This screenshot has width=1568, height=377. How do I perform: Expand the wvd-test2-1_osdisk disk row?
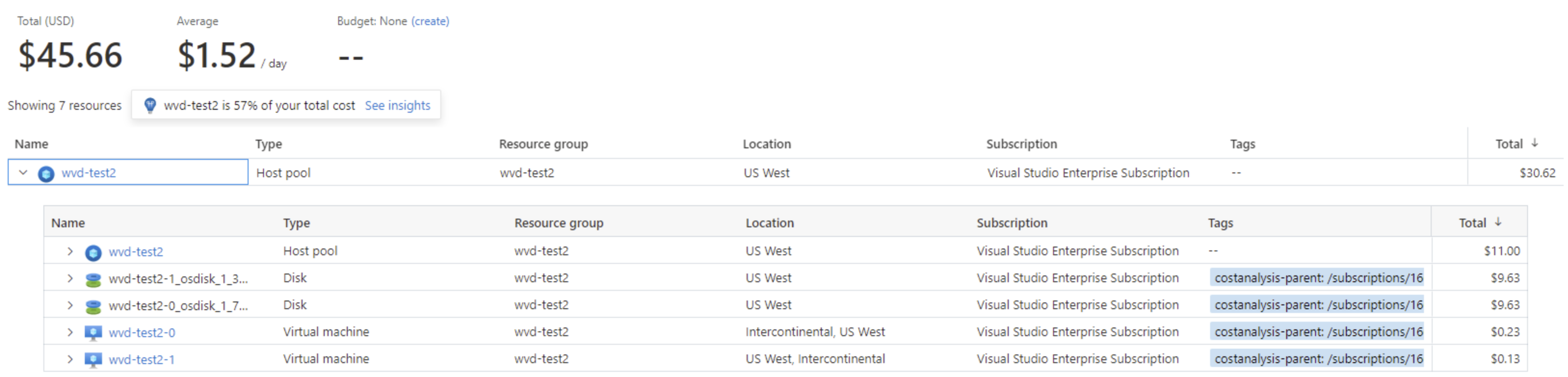pos(70,278)
